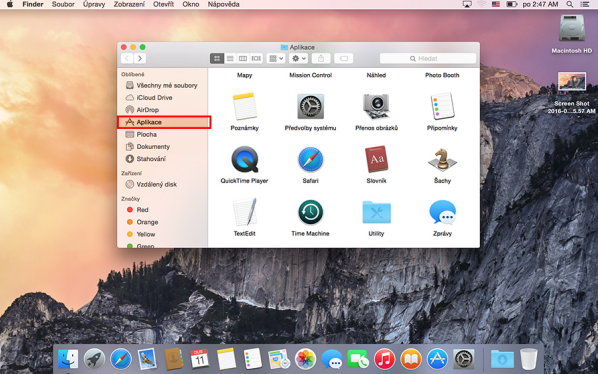Select the Yellow tag in sidebar
This screenshot has width=598, height=374.
(162, 234)
